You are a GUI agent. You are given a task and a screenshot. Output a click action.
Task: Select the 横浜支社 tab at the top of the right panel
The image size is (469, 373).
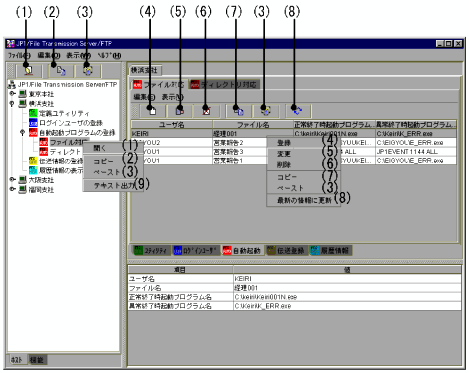click(144, 70)
